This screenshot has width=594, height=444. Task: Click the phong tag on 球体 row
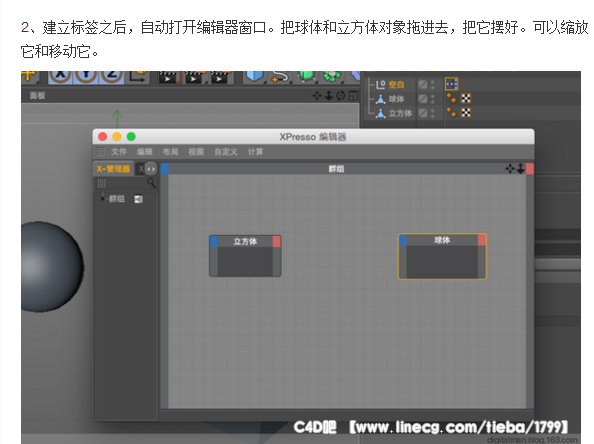(x=451, y=98)
